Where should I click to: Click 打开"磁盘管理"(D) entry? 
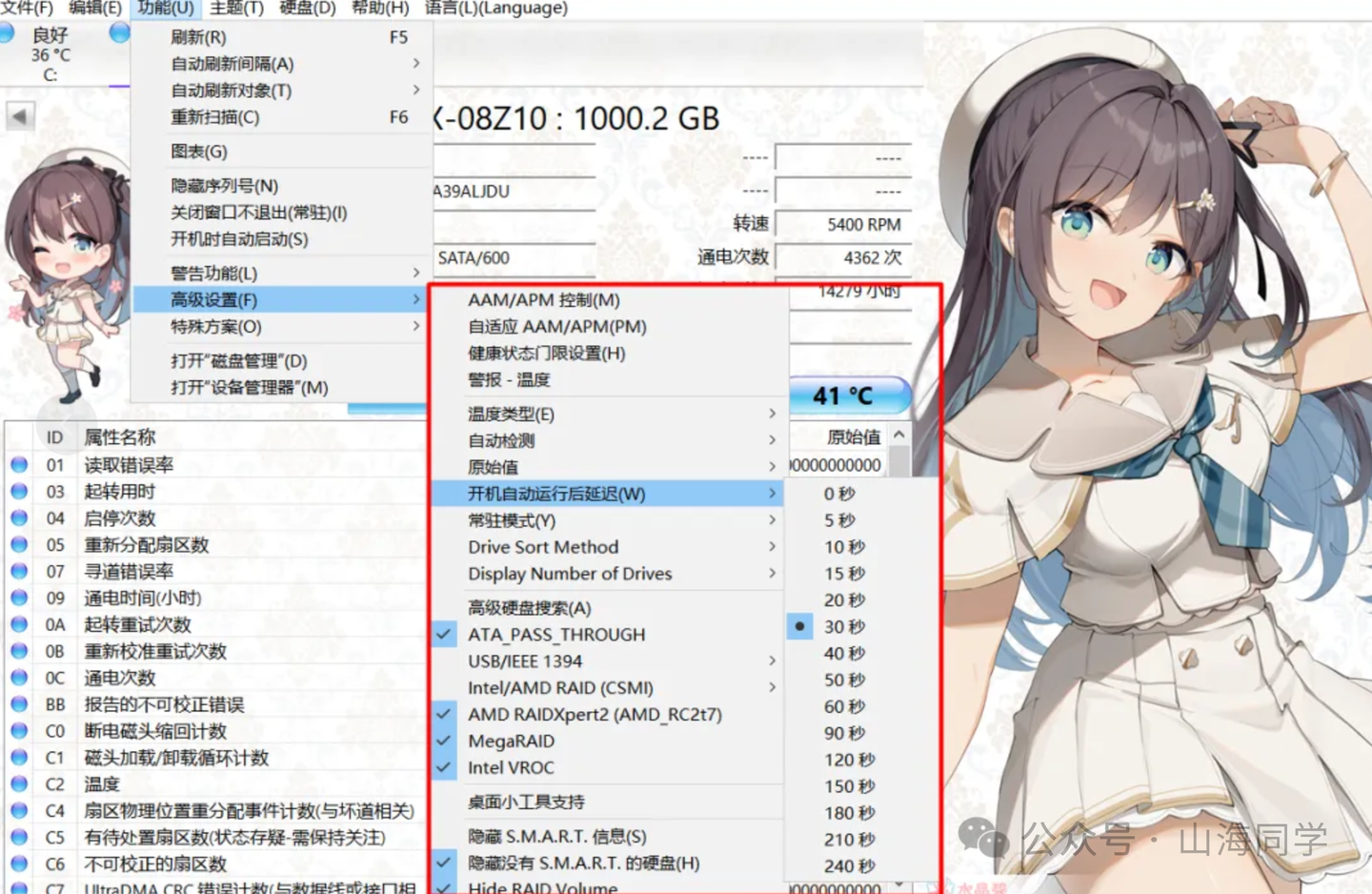[x=281, y=361]
